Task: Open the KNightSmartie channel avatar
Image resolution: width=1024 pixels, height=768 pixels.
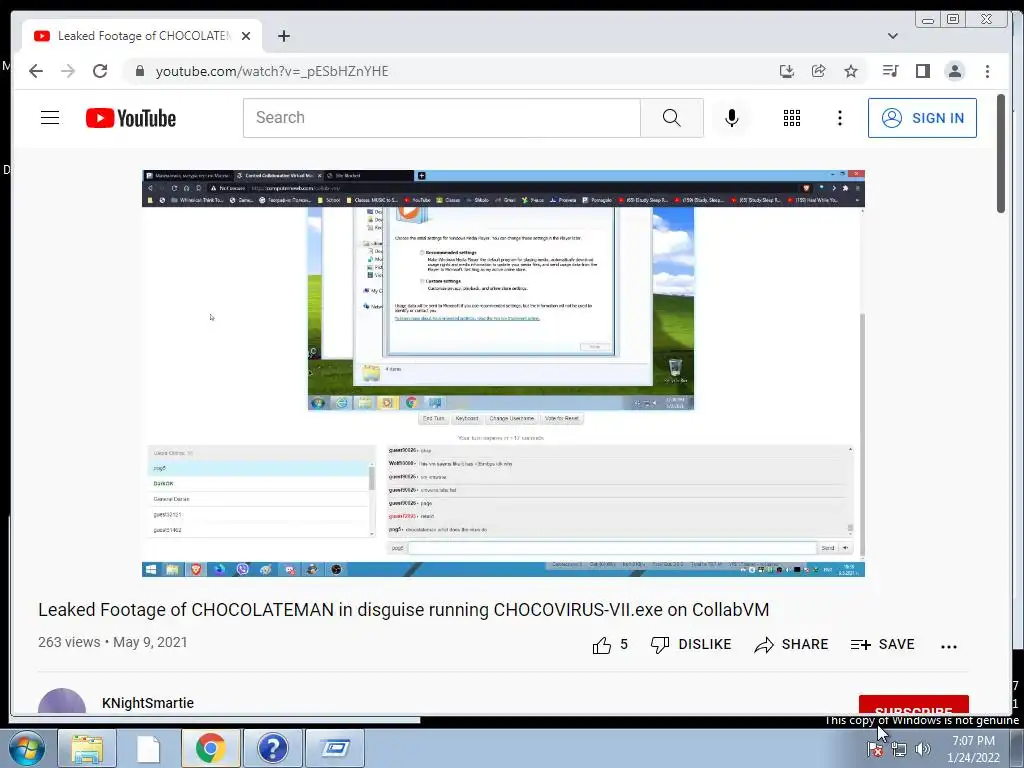Action: pos(62,703)
